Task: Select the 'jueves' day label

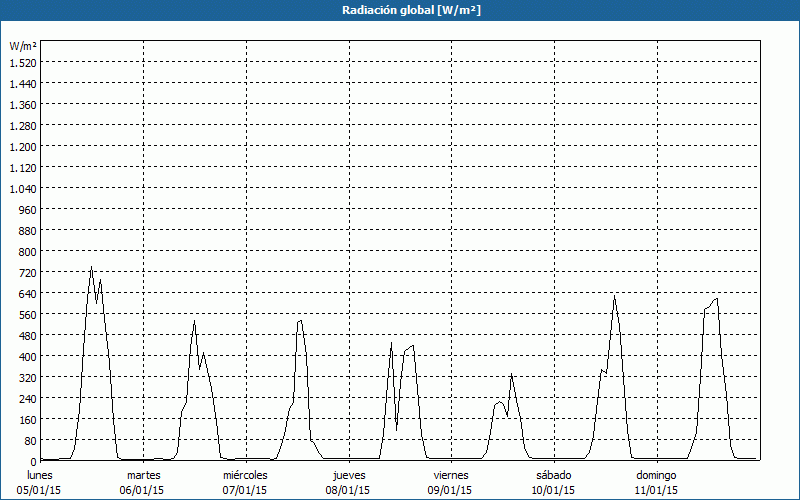Action: tap(349, 475)
